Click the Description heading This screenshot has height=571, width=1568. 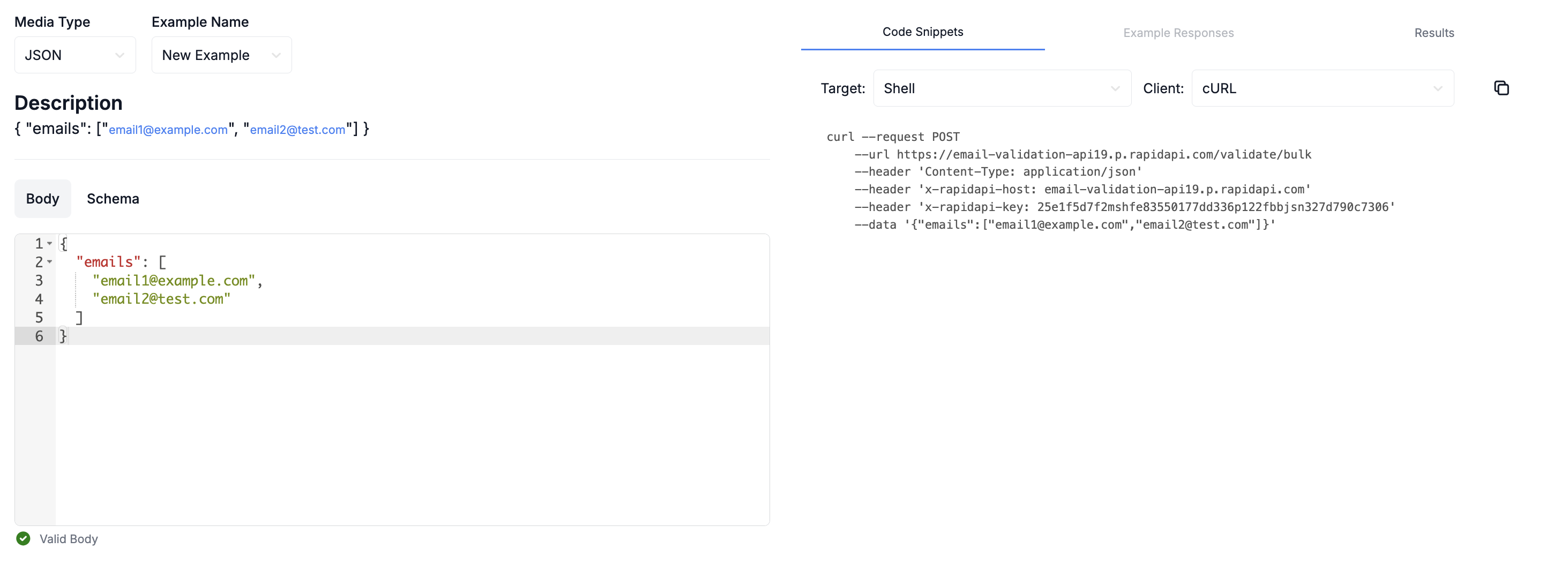click(x=68, y=102)
